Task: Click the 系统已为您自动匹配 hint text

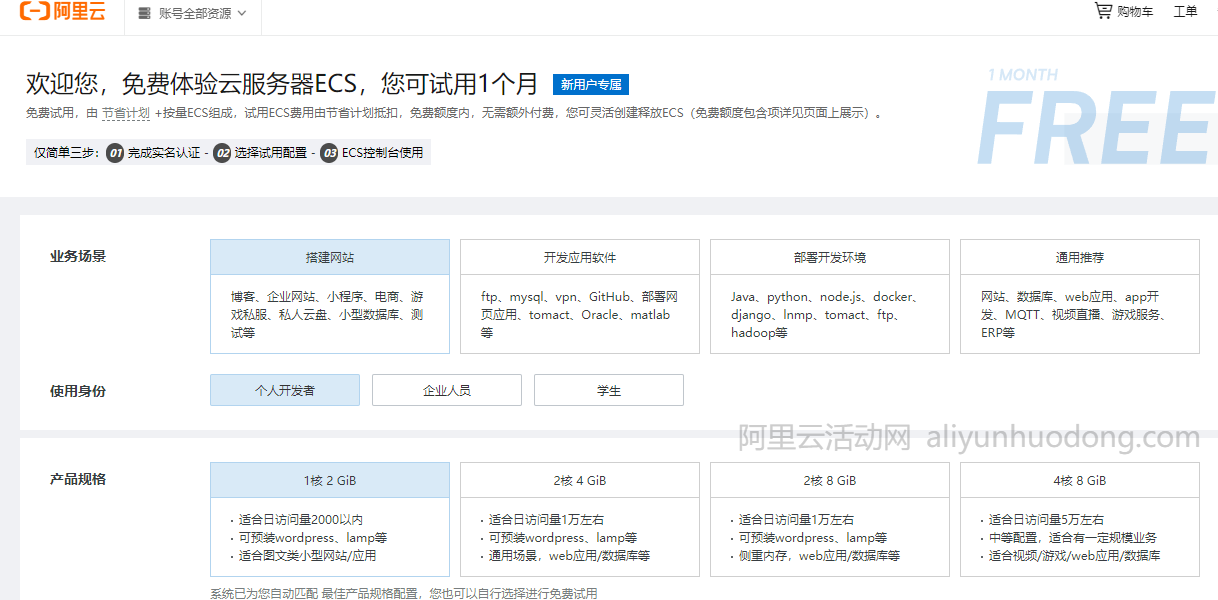Action: pyautogui.click(x=403, y=593)
